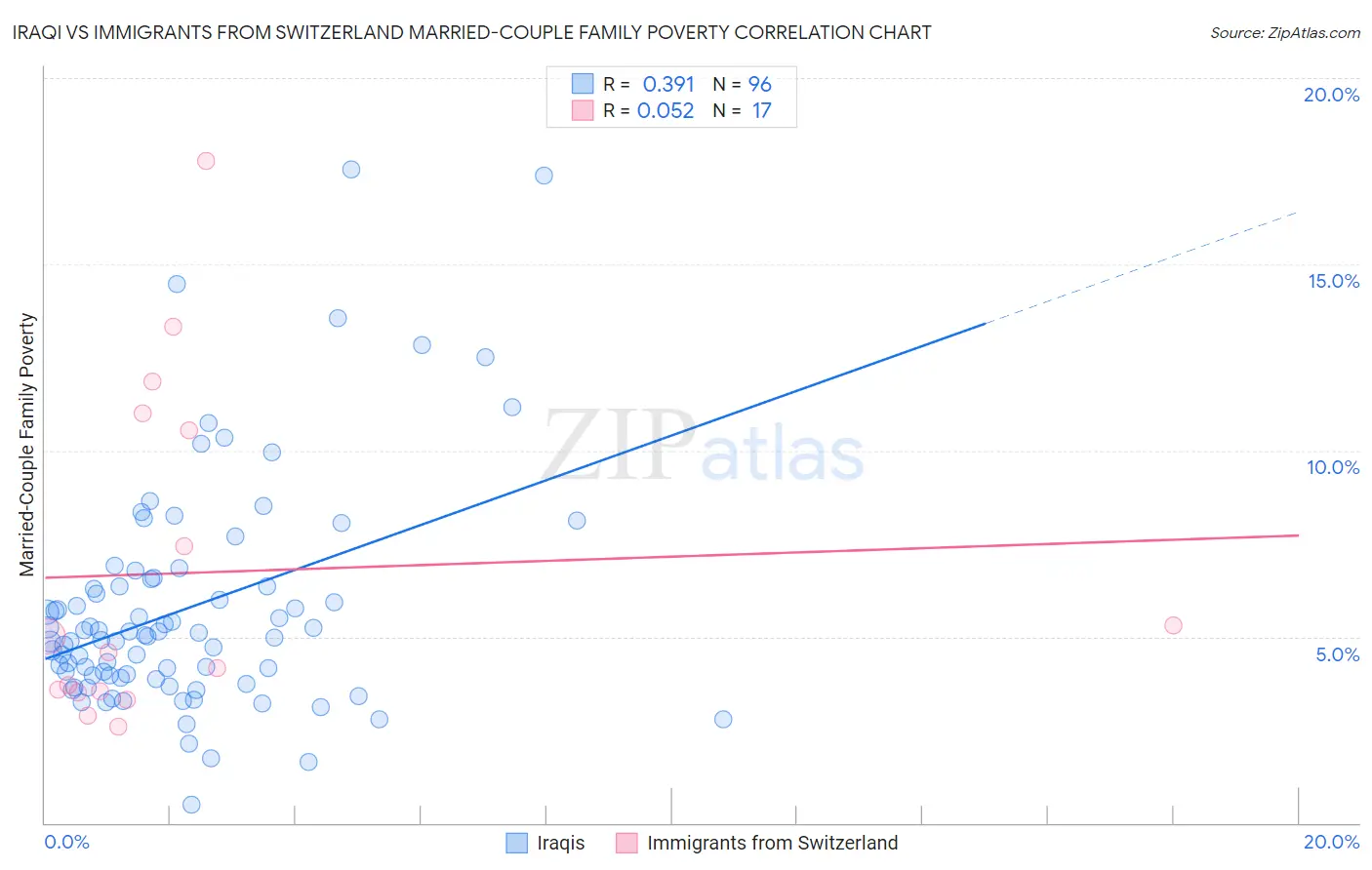Click the N = 96 value in legend

click(x=743, y=84)
